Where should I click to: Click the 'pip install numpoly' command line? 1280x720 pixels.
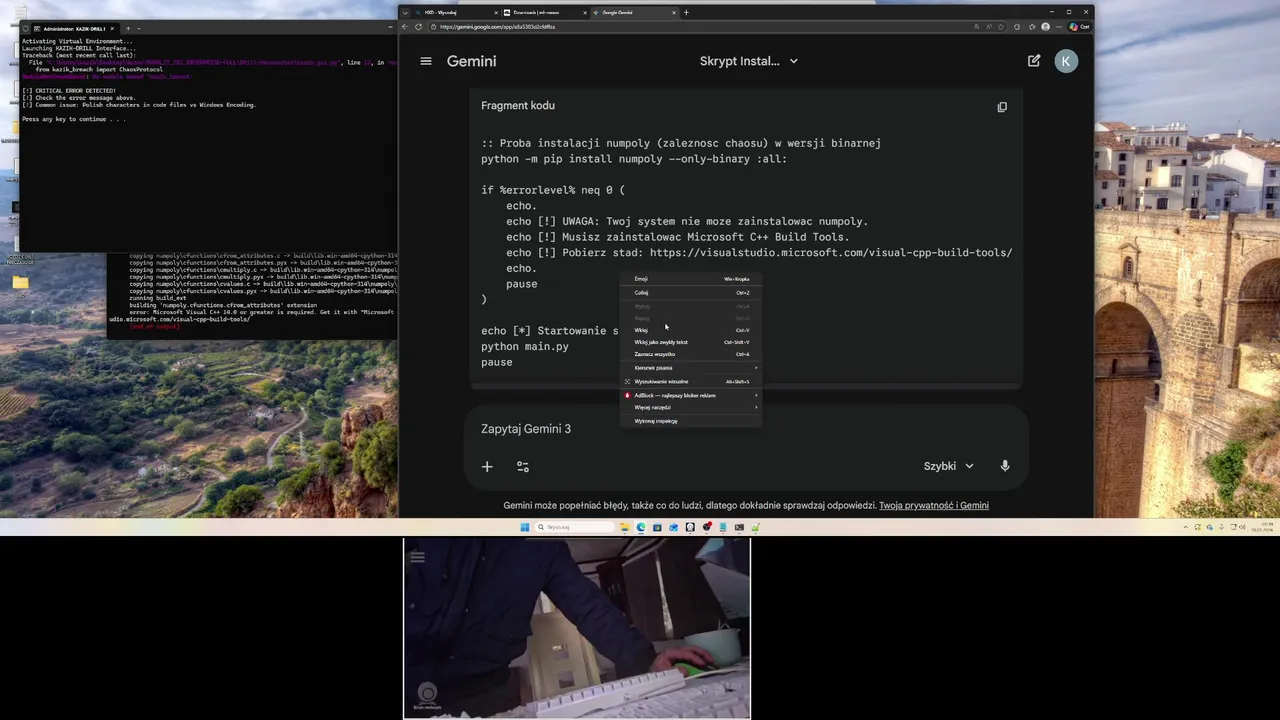(634, 159)
